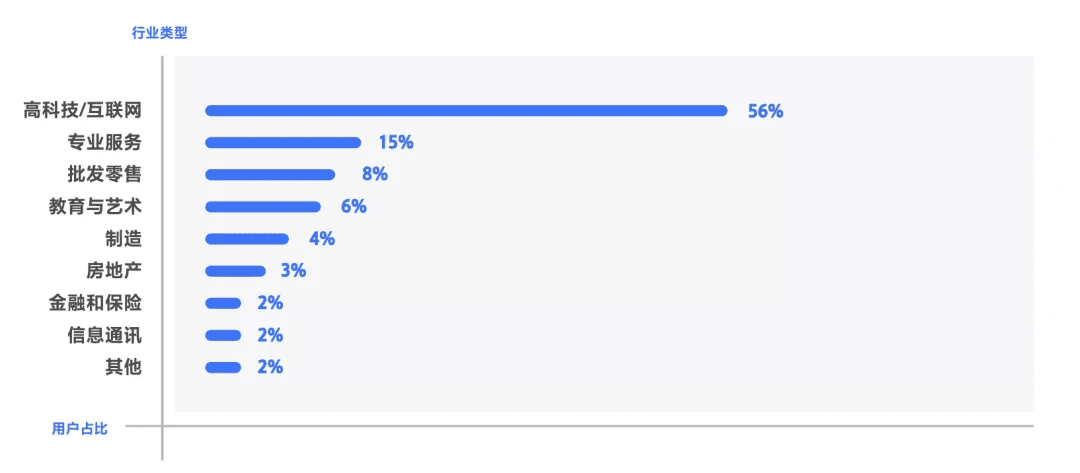Click the 金融和保险 category label

95,303
